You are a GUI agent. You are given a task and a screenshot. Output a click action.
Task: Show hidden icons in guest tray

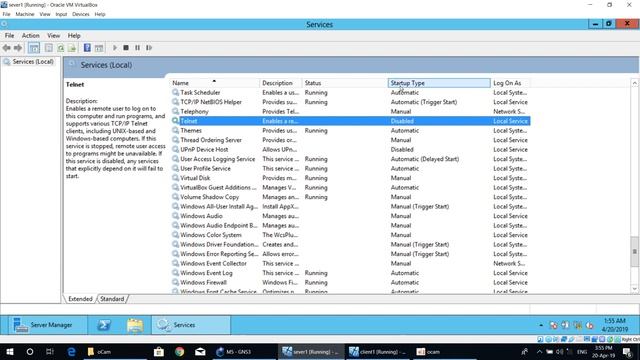click(x=541, y=325)
